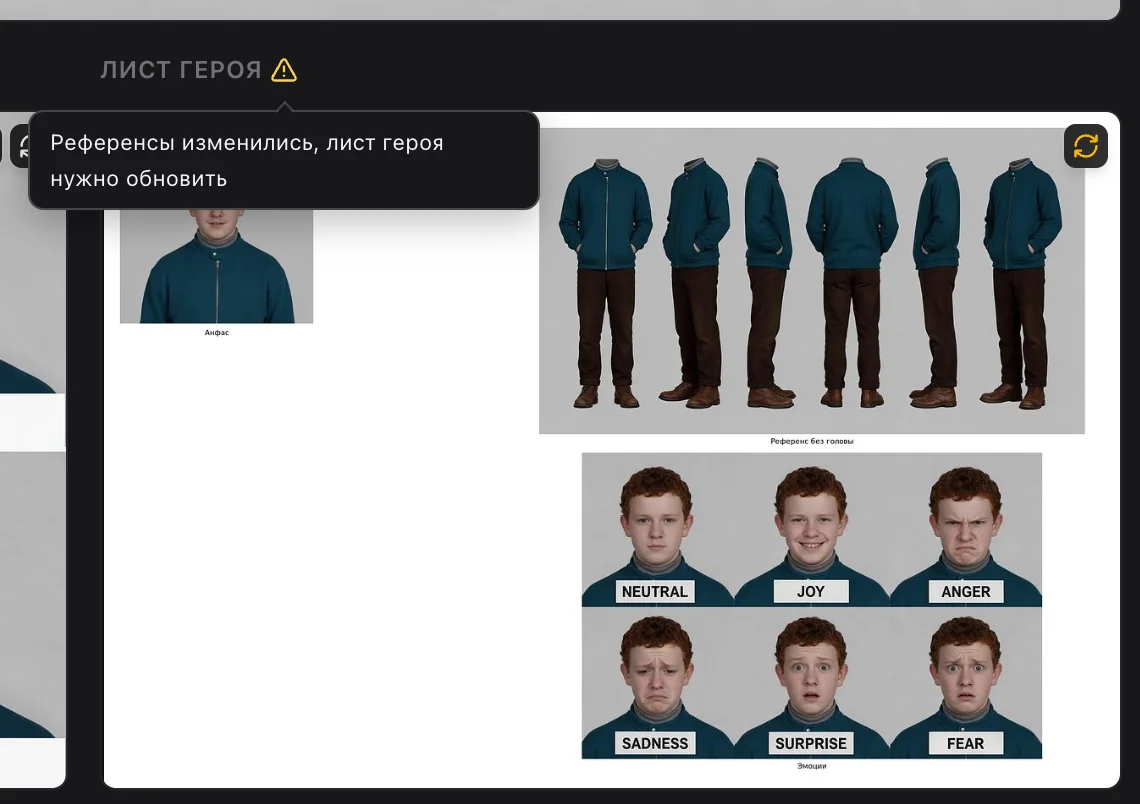Open the headless body reference image
Image resolution: width=1140 pixels, height=804 pixels.
tap(811, 281)
